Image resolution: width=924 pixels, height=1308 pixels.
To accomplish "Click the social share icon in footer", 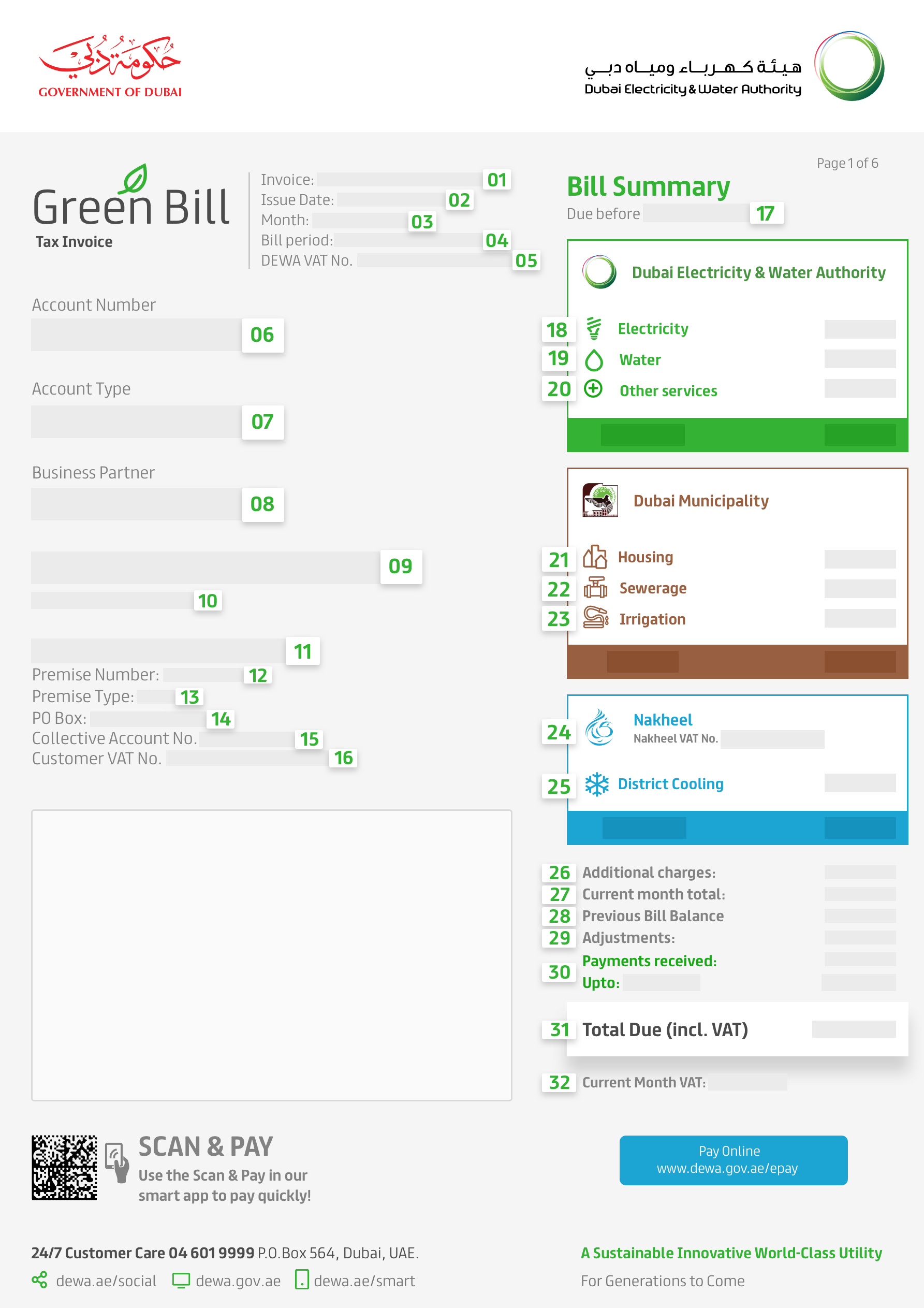I will 39,1280.
